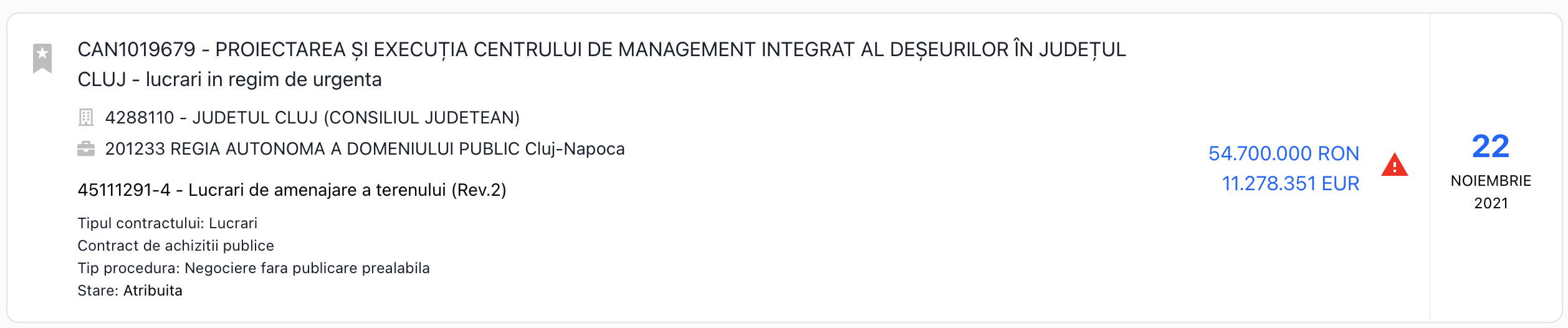Open supplier 201233 REGIA AUTONOMA A DOMENIULUI PUBLIC
Screen dimensions: 1568x328
coord(365,149)
